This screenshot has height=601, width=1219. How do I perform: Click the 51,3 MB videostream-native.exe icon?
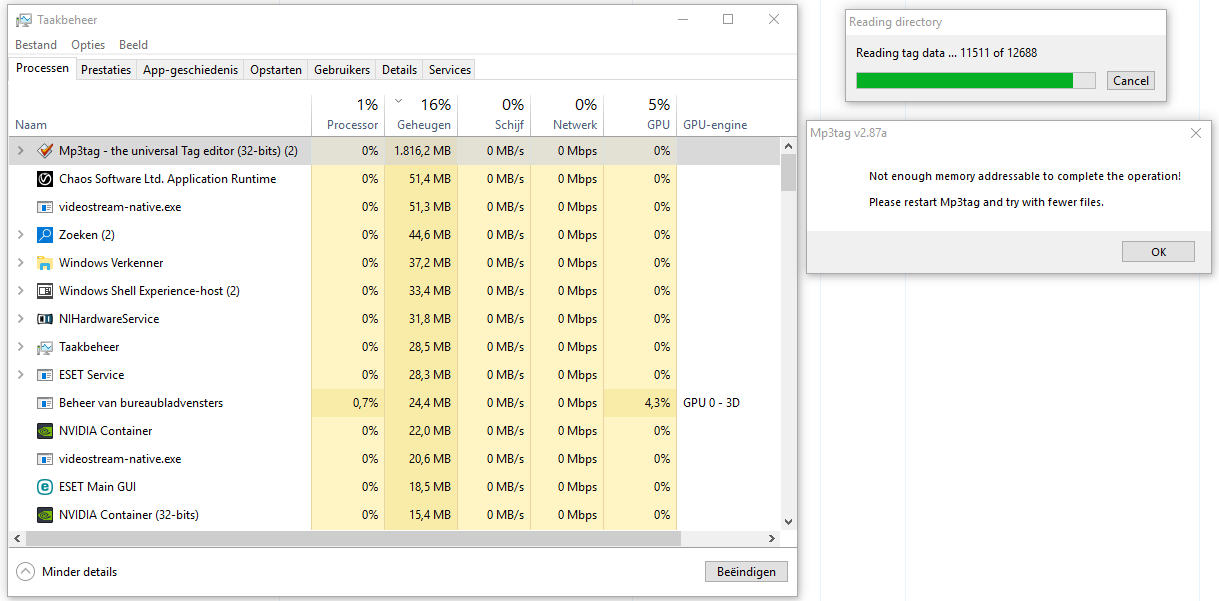pos(45,207)
